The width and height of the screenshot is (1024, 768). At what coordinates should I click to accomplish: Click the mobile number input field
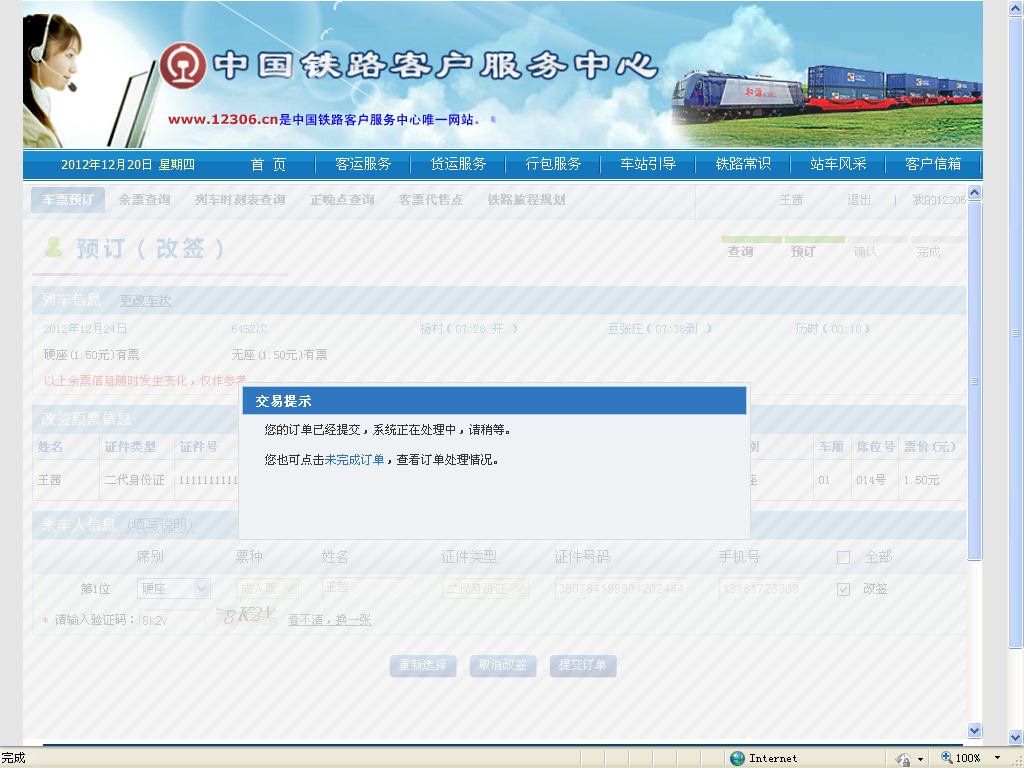tap(762, 588)
